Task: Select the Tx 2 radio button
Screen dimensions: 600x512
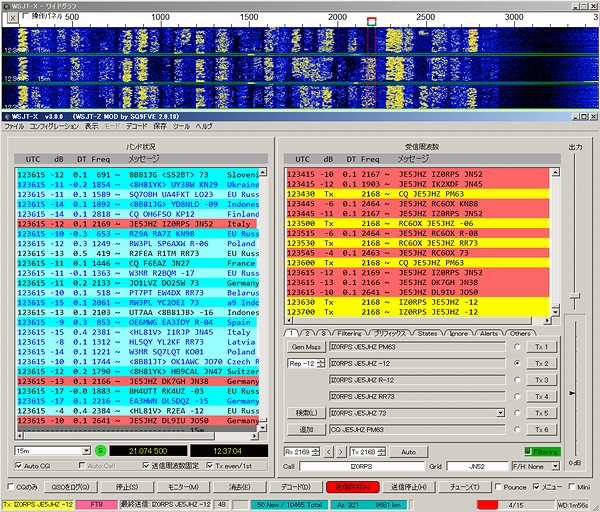Action: pos(517,363)
